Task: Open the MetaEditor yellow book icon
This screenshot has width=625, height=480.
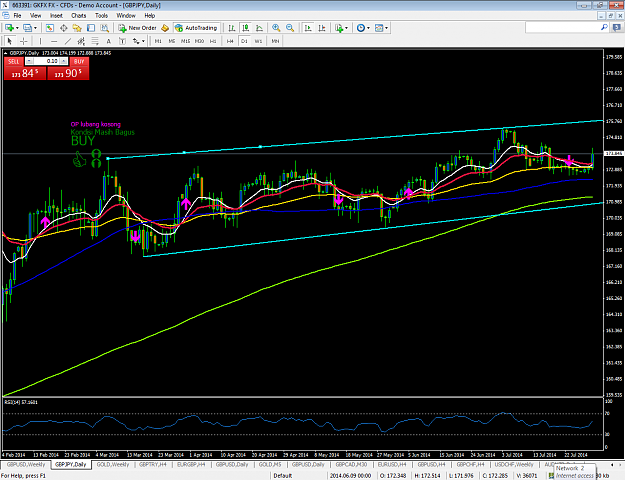Action: [165, 28]
